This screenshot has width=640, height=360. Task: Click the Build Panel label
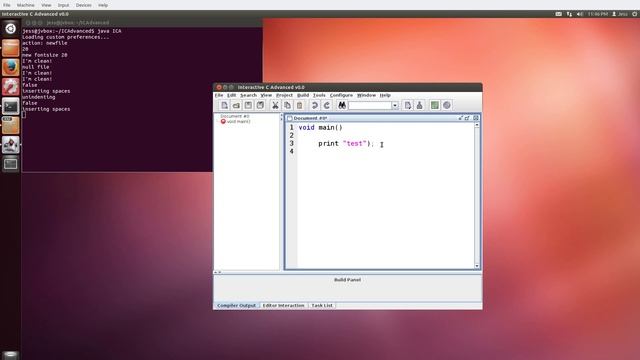347,280
